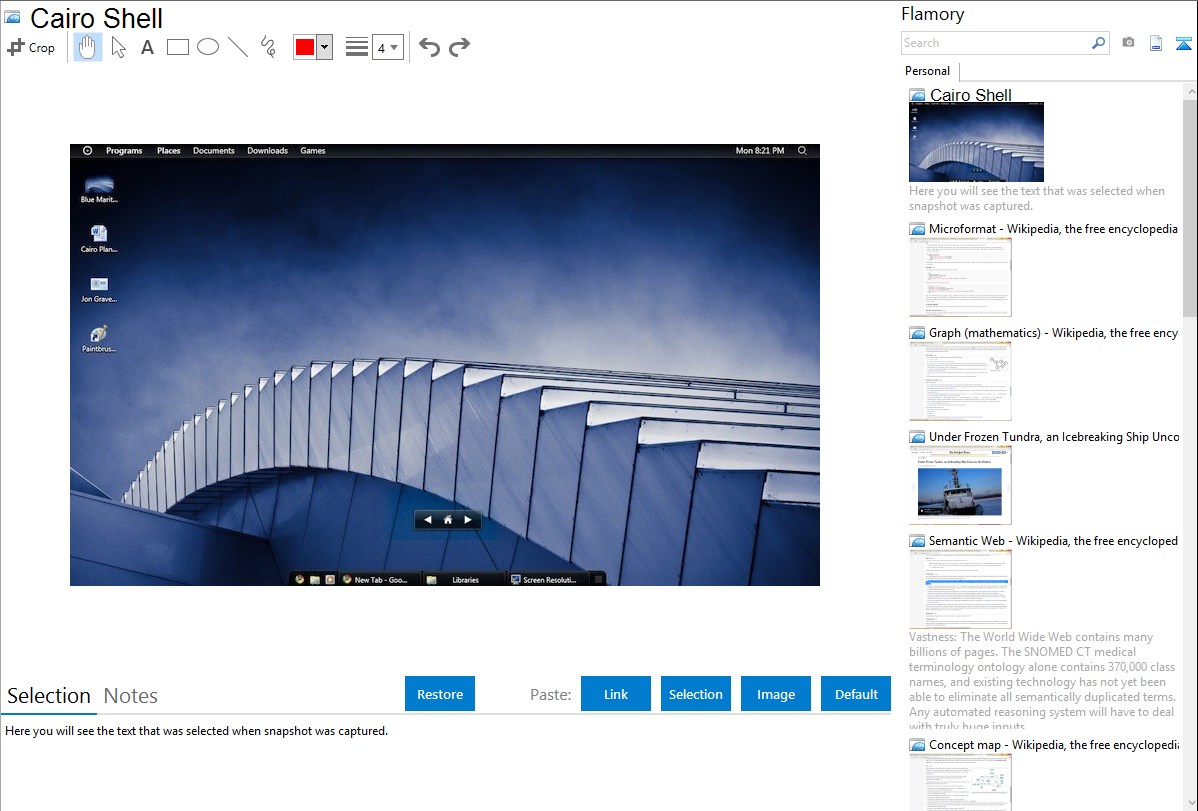Click the Paste Selection button
The height and width of the screenshot is (811, 1198).
point(696,694)
